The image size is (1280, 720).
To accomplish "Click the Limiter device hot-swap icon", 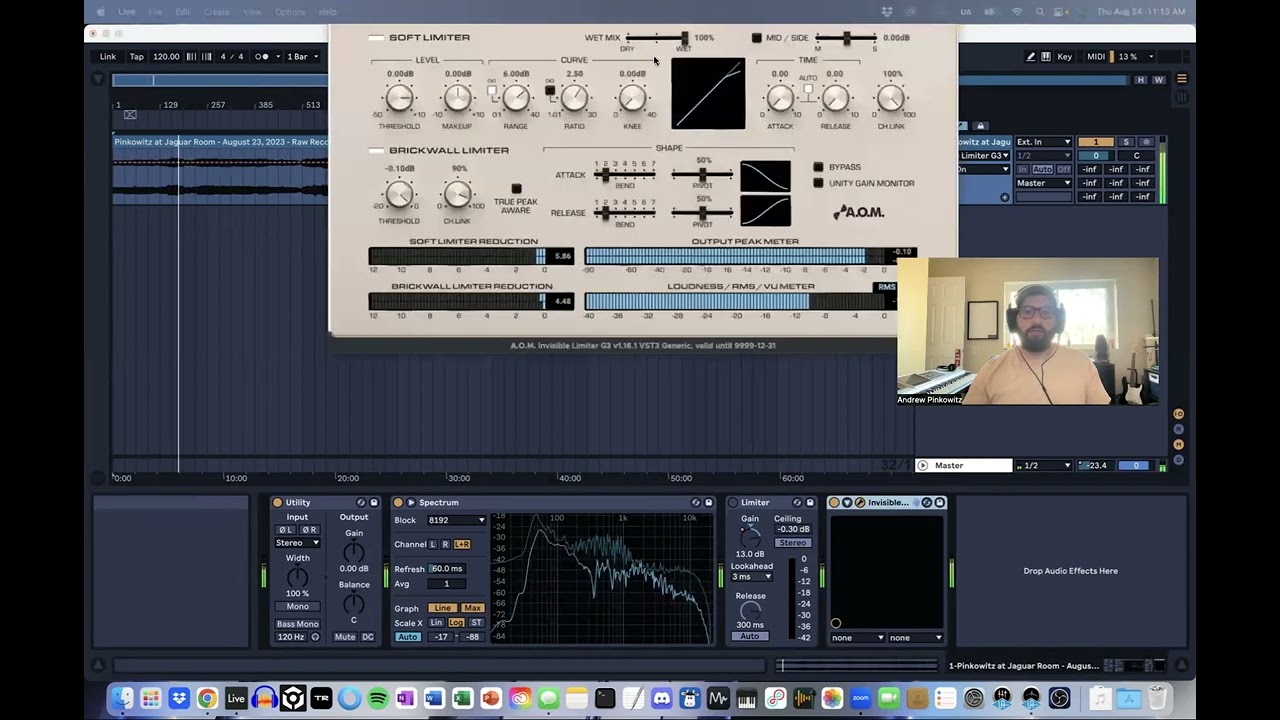I will [797, 503].
